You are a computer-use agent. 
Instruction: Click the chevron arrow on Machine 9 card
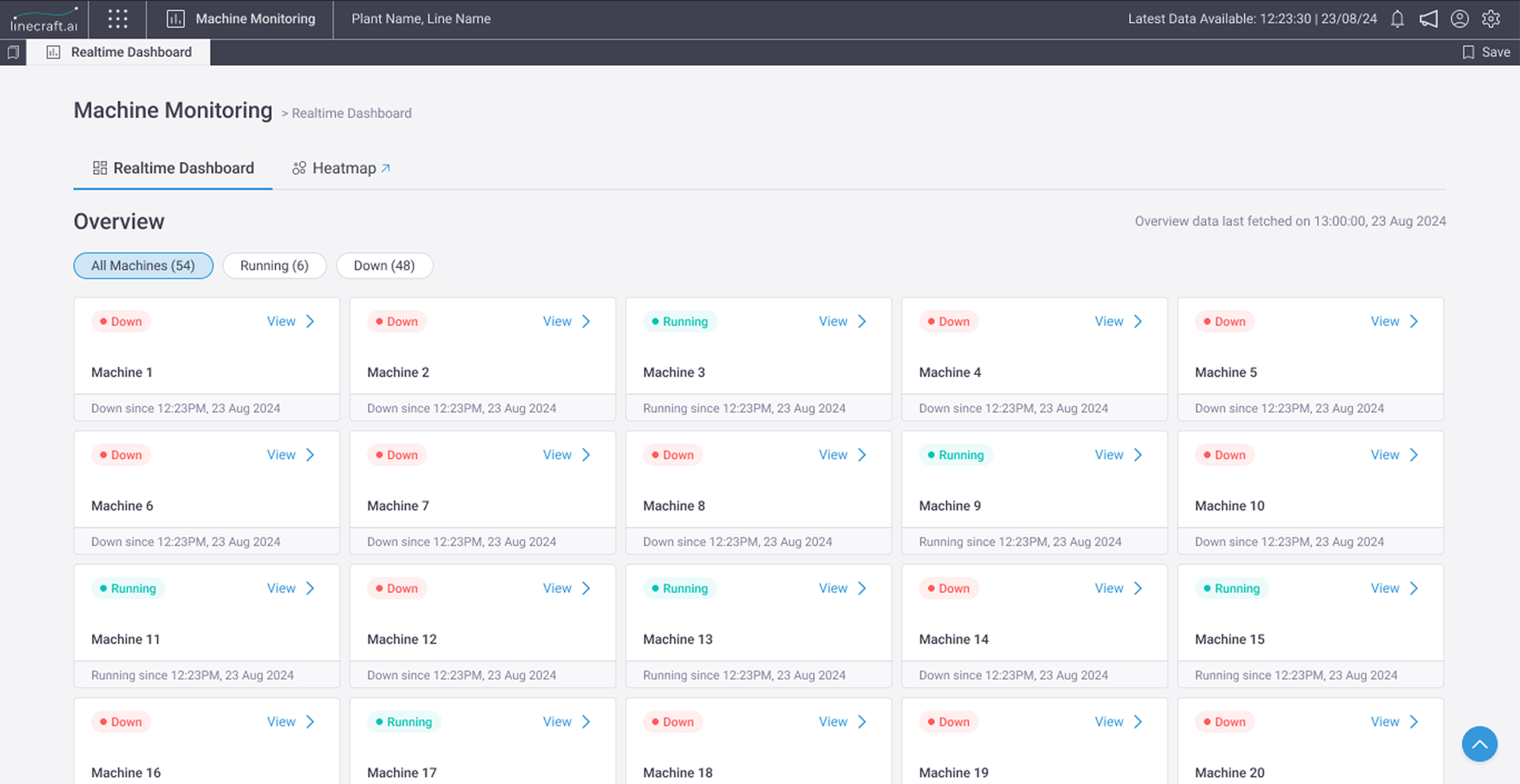[x=1138, y=455]
